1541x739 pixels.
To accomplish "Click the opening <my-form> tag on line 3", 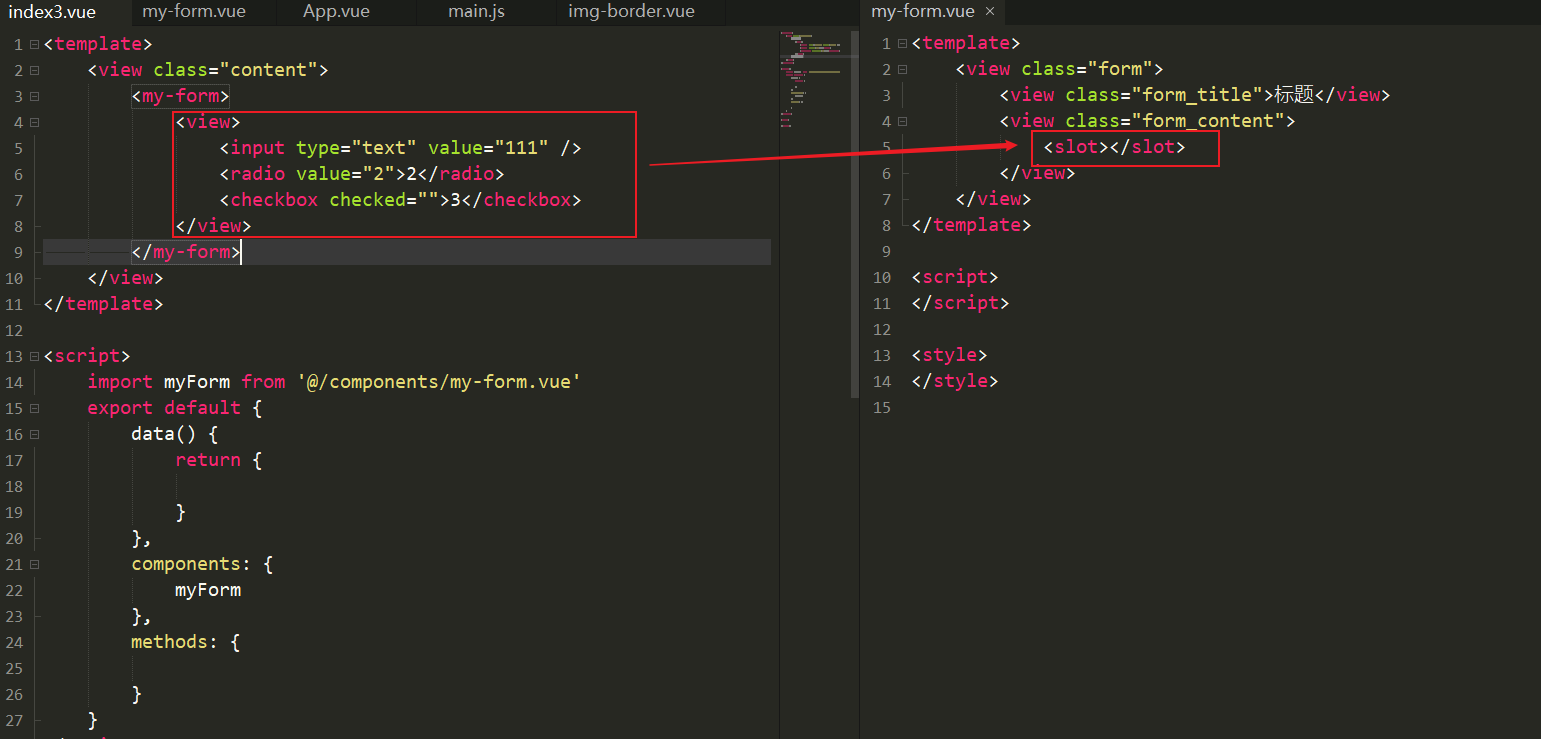I will pos(180,96).
